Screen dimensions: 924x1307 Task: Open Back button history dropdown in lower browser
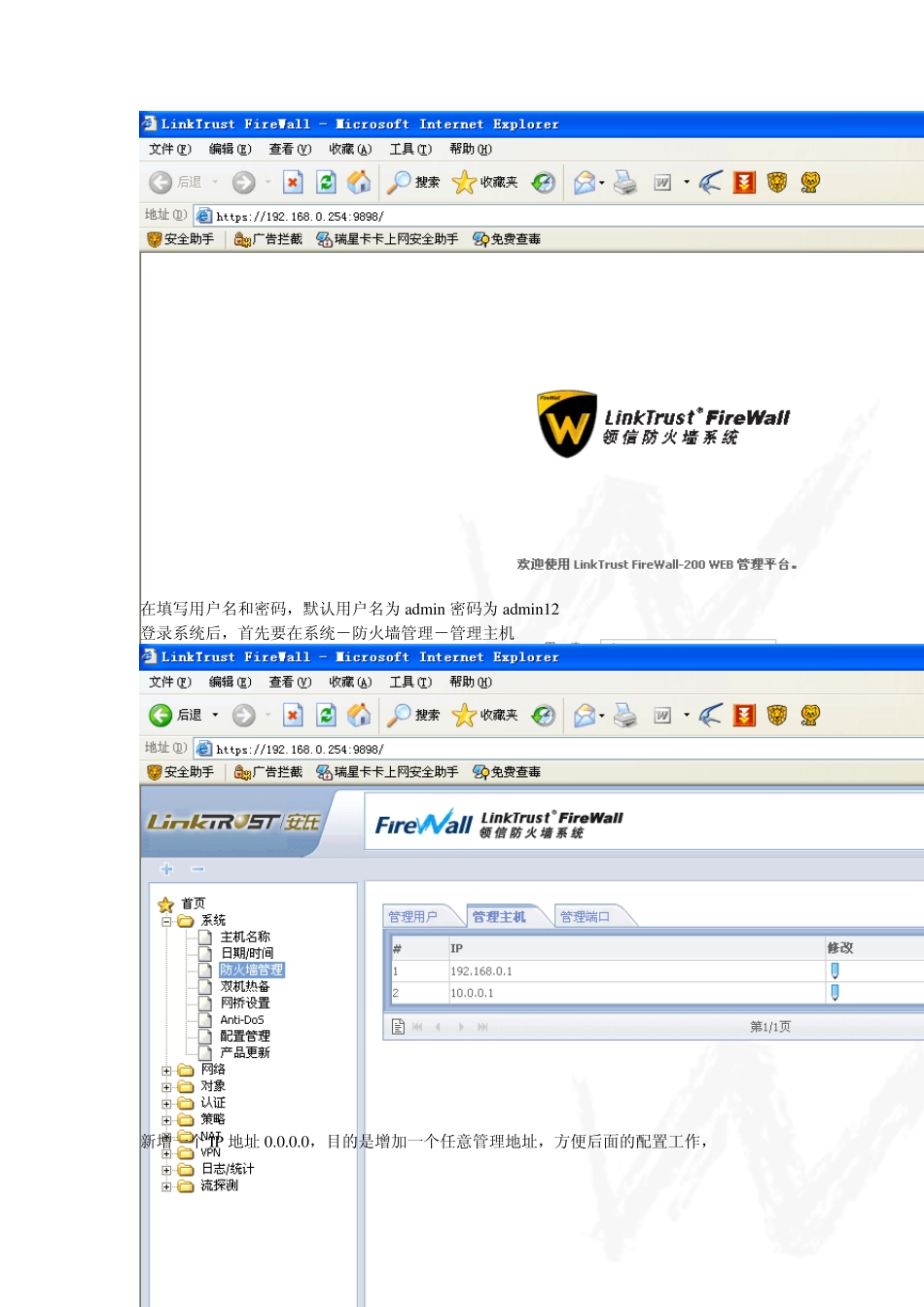click(x=215, y=715)
